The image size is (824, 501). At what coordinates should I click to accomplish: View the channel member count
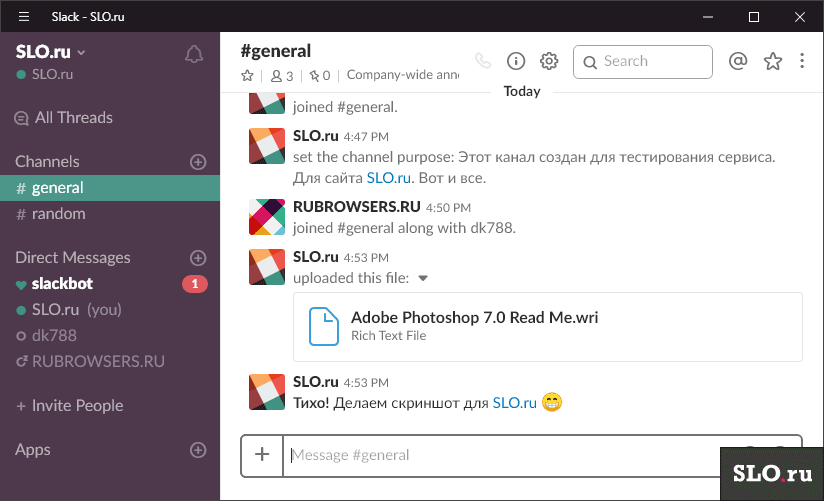click(x=282, y=75)
